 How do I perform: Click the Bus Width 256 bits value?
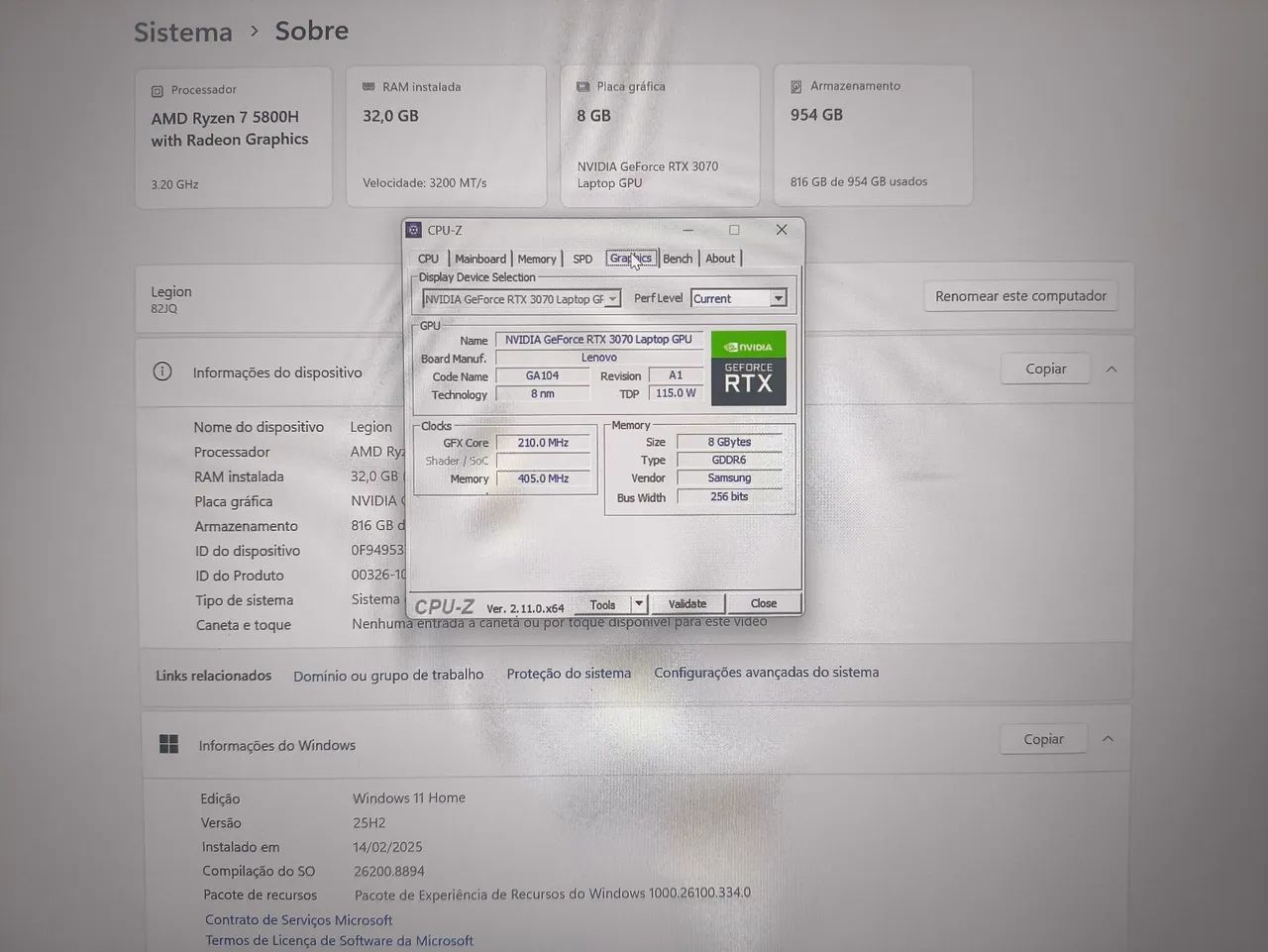(x=729, y=496)
